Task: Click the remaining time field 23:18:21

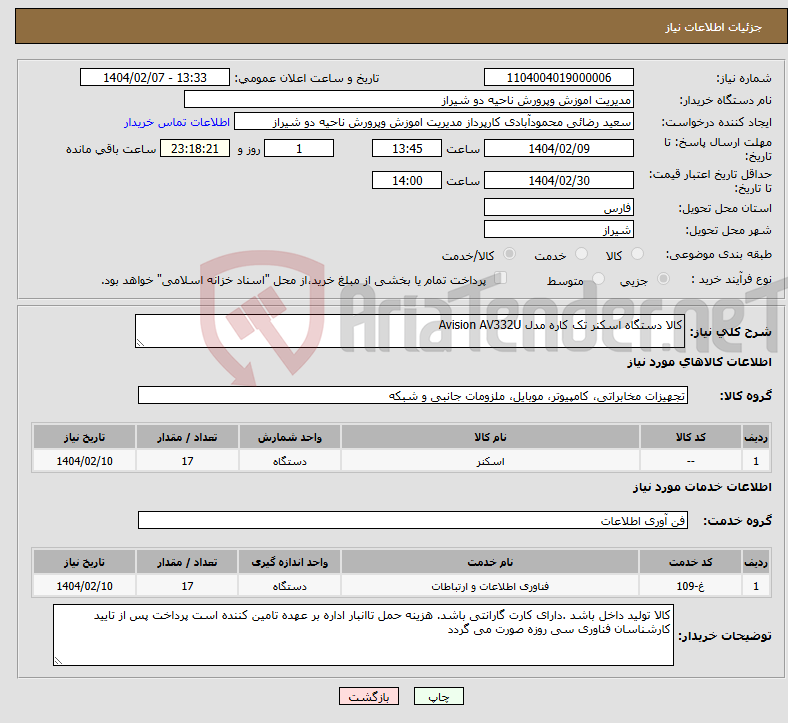Action: tap(195, 148)
